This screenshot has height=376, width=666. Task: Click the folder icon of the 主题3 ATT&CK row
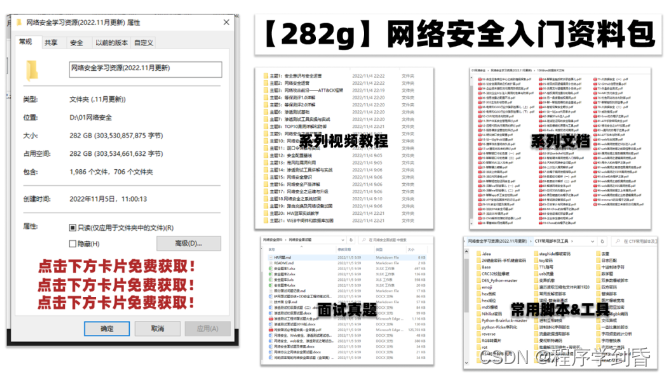[x=266, y=90]
